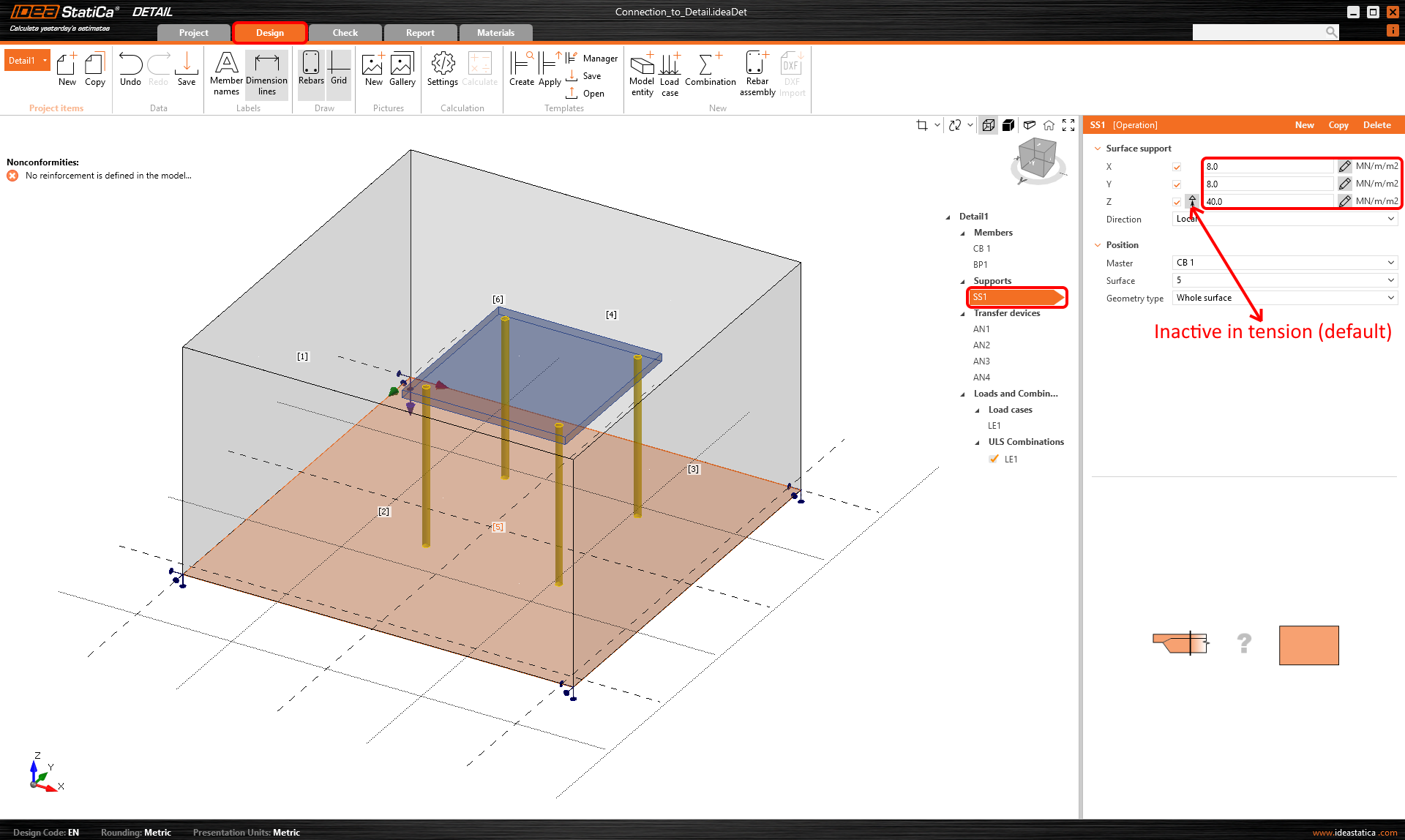Click the Undo arrow icon
The height and width of the screenshot is (840, 1405).
tap(130, 70)
